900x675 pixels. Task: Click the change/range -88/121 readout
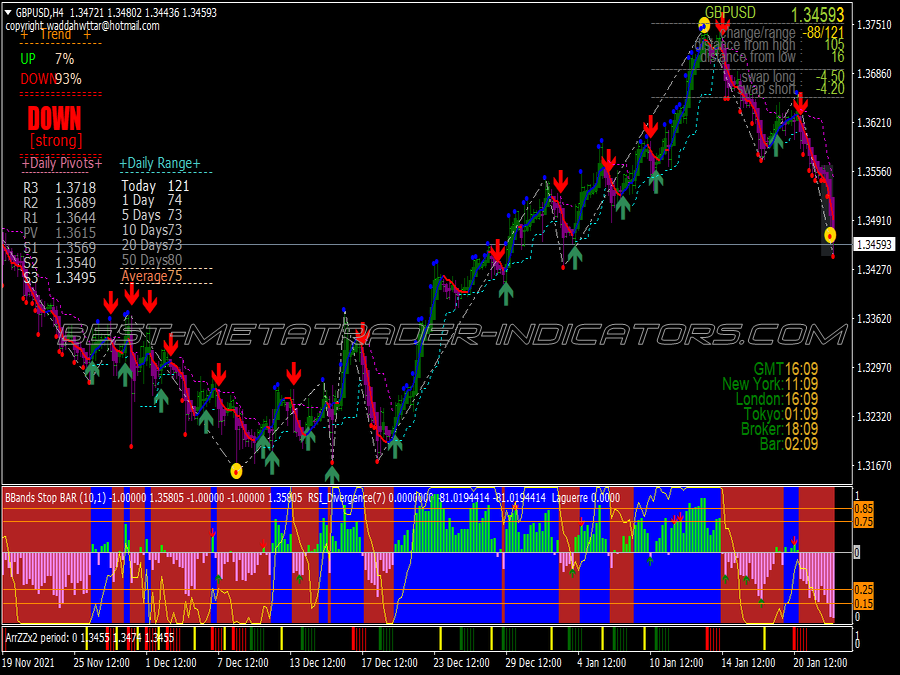pyautogui.click(x=783, y=33)
